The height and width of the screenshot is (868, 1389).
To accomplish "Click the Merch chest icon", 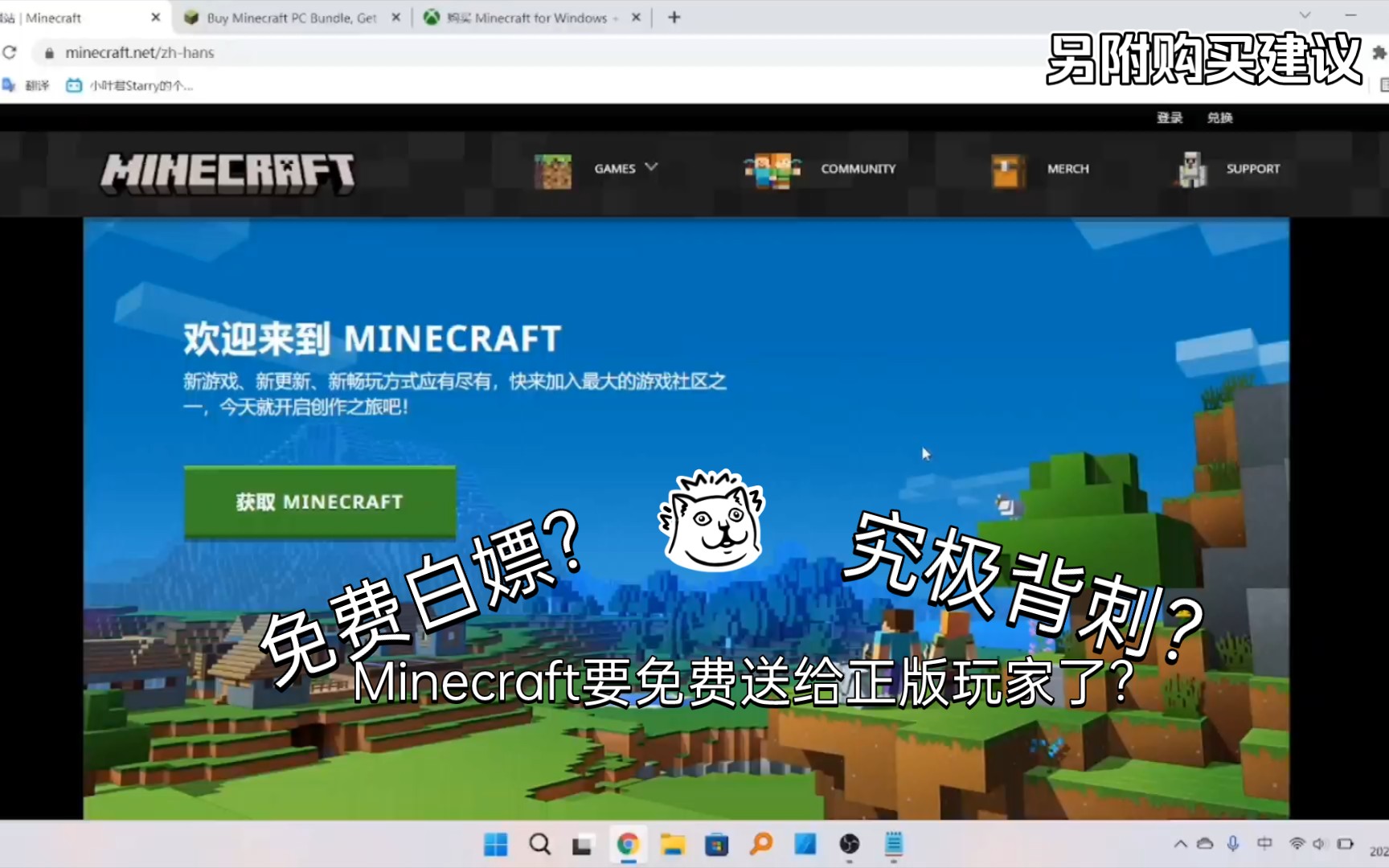I will point(1008,171).
